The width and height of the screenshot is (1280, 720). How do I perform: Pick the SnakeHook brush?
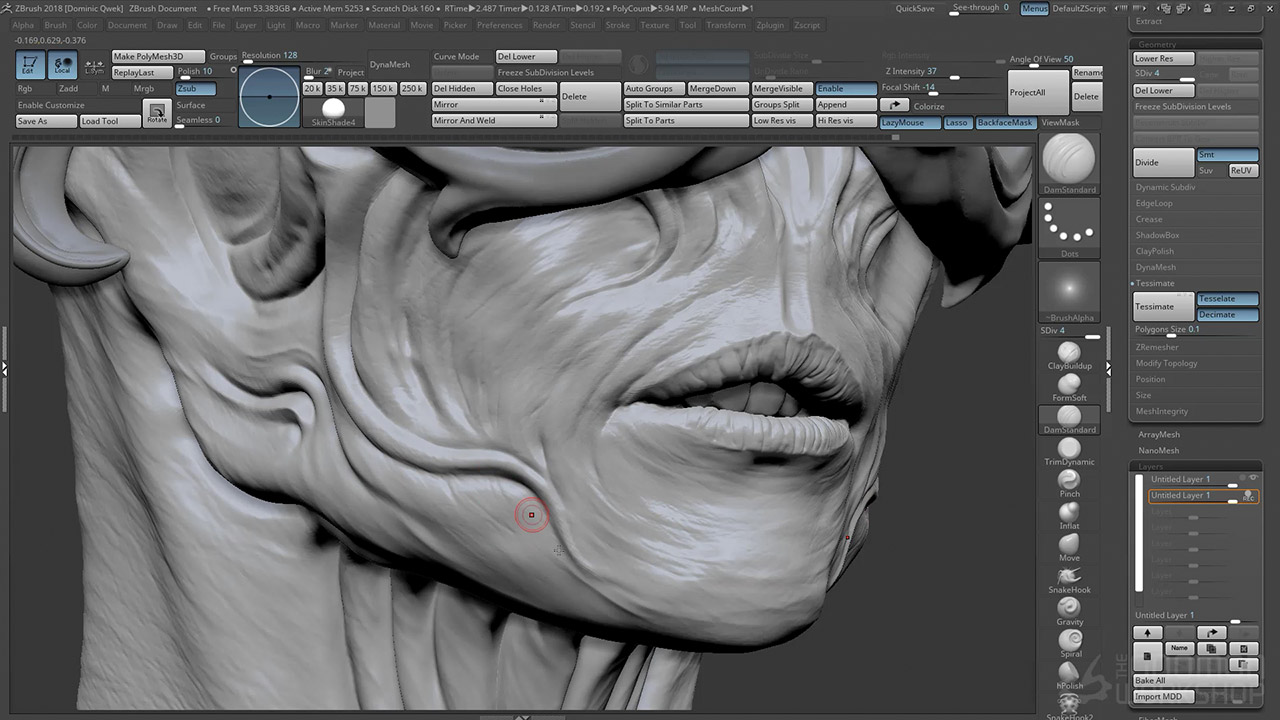pos(1069,576)
